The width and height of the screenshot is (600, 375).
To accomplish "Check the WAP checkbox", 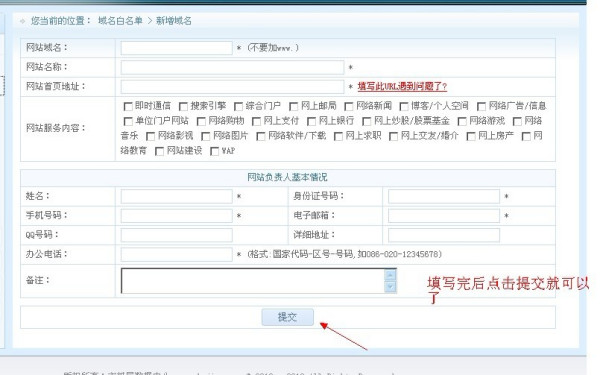I will pos(215,152).
